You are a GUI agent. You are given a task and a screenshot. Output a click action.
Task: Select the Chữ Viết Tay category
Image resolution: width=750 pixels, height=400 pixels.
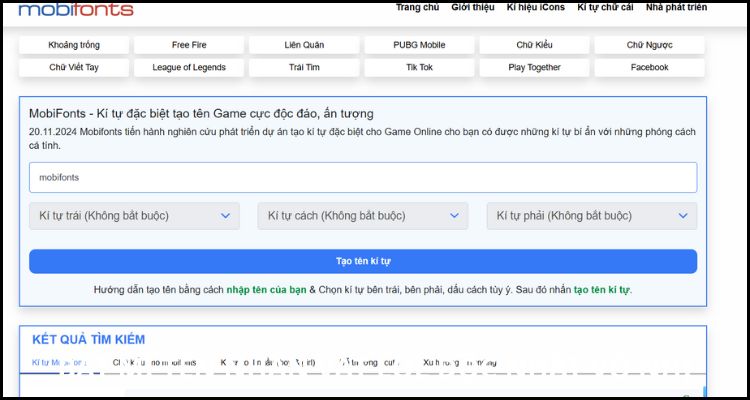pos(74,67)
